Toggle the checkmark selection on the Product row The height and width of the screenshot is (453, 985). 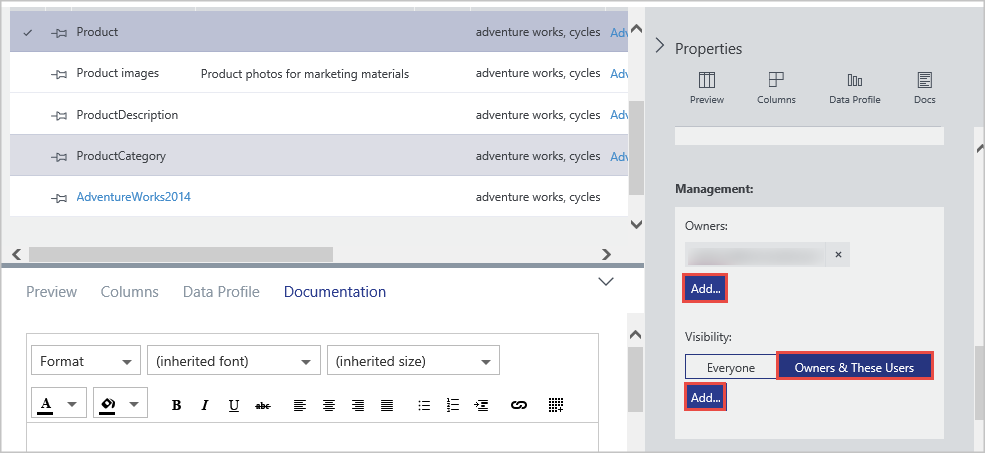coord(28,32)
